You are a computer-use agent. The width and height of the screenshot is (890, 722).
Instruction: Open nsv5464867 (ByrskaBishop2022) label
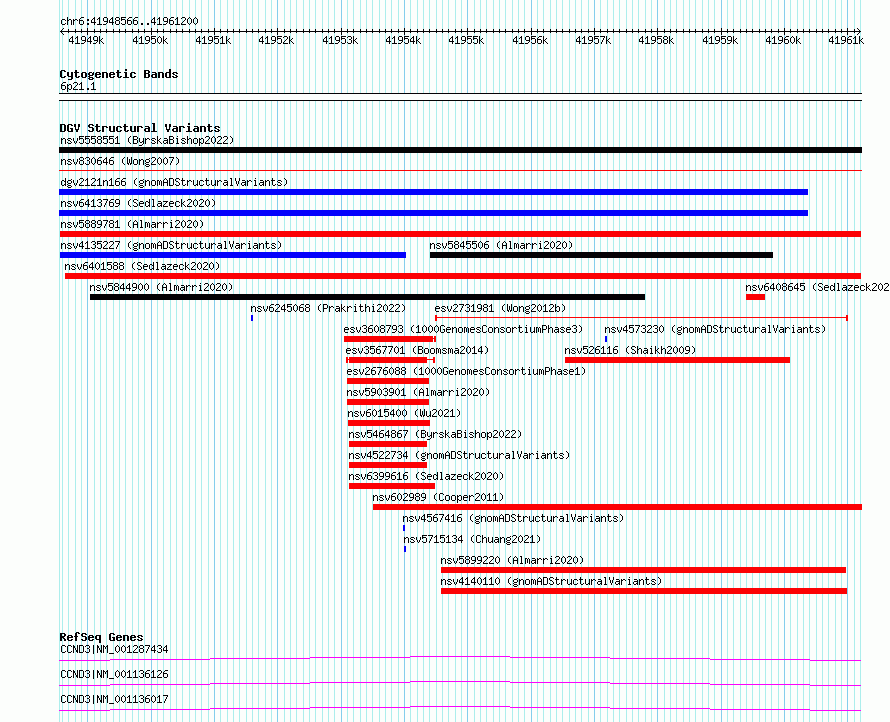[x=435, y=434]
